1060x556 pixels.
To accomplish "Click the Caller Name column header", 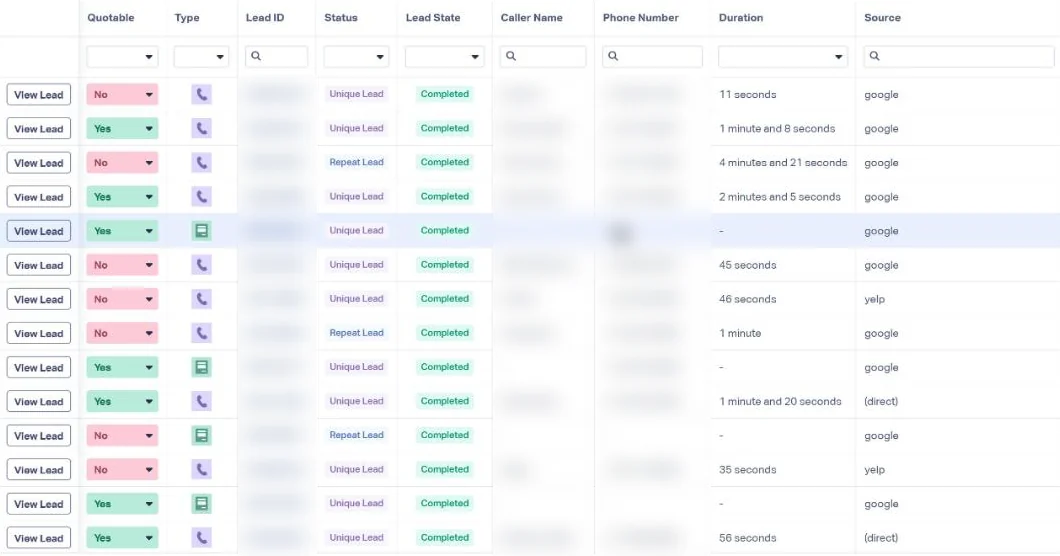I will 531,18.
